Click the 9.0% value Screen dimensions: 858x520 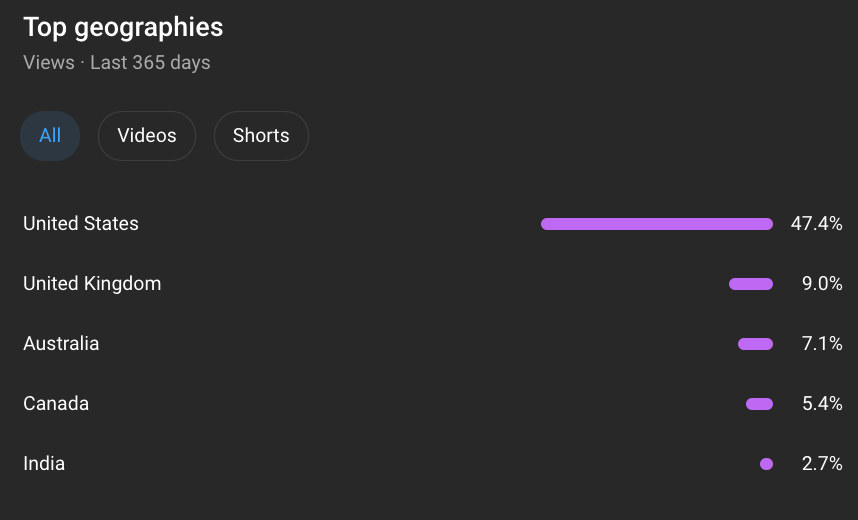(x=822, y=284)
